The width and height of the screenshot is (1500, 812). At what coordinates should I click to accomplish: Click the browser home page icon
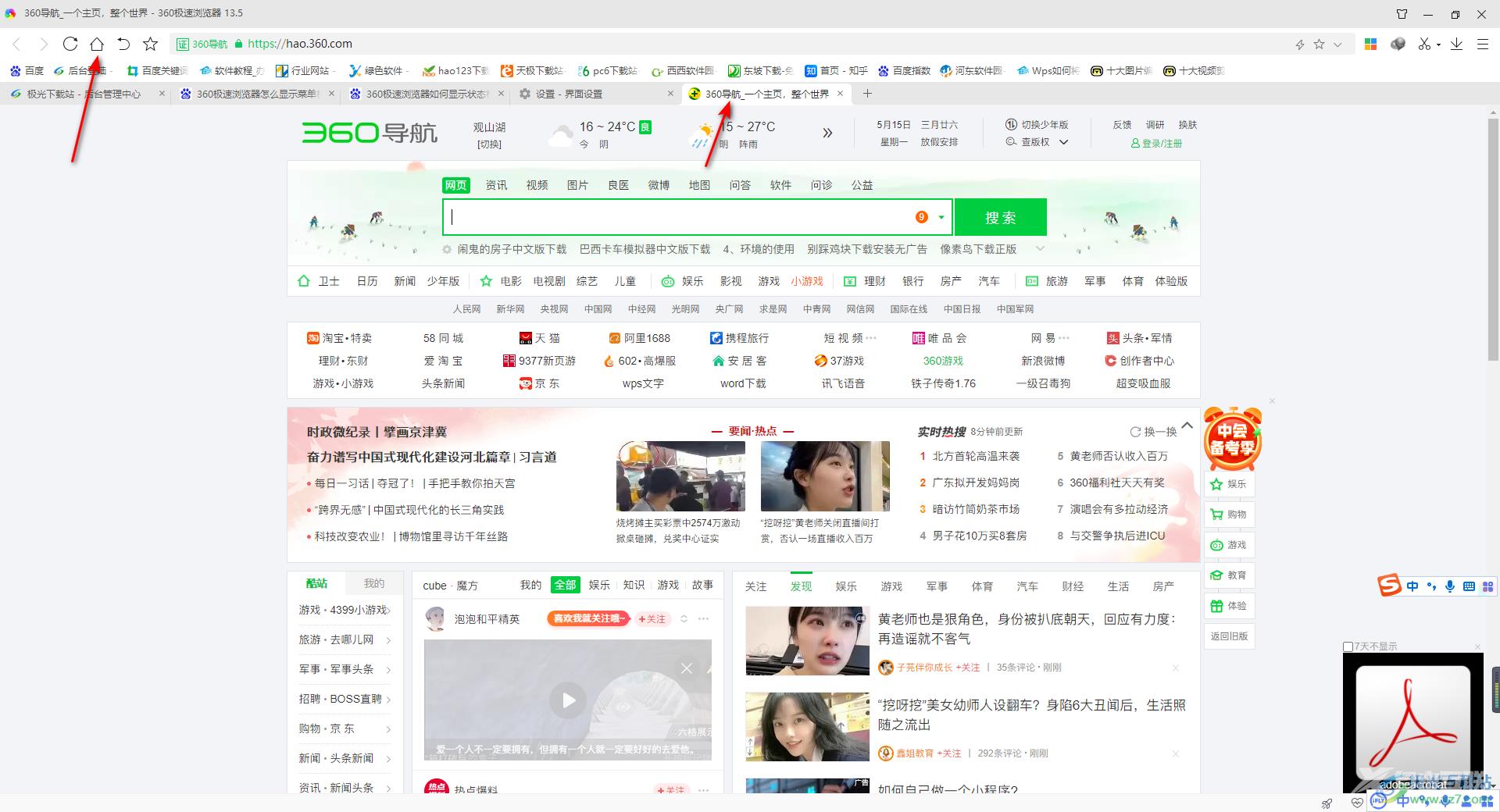coord(97,44)
